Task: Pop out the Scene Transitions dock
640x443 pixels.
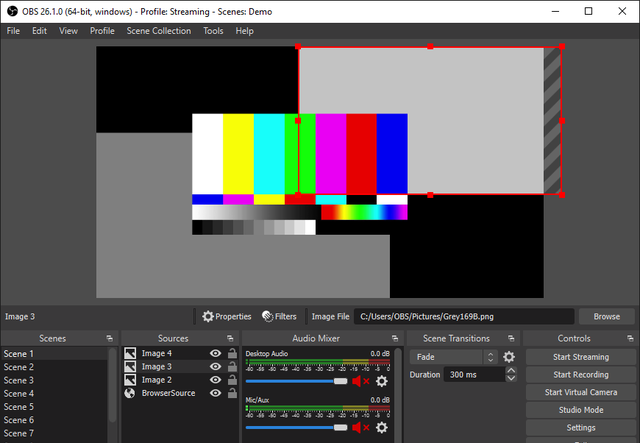Action: point(511,338)
